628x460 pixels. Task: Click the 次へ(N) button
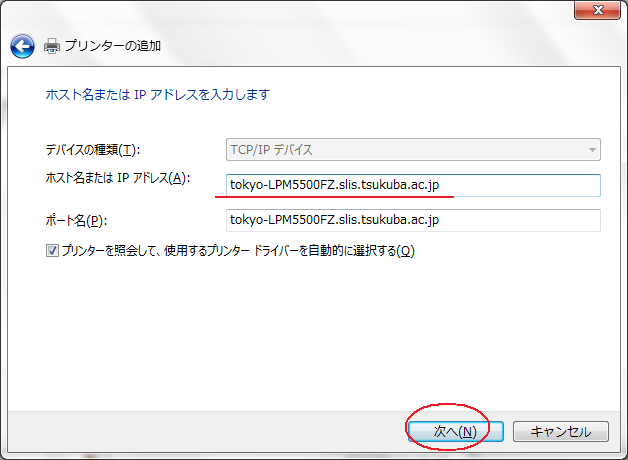(x=455, y=432)
